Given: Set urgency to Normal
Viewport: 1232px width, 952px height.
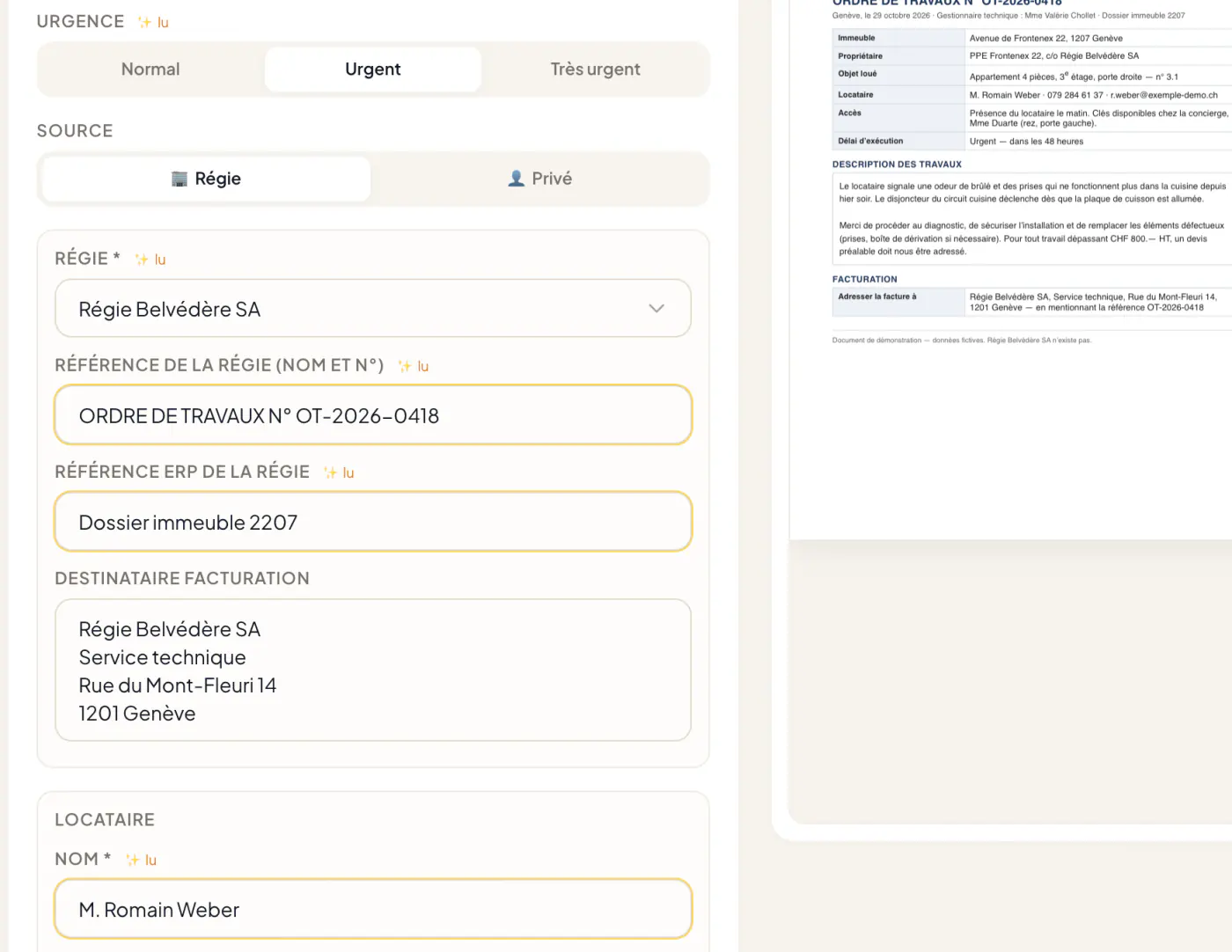Looking at the screenshot, I should click(x=150, y=70).
